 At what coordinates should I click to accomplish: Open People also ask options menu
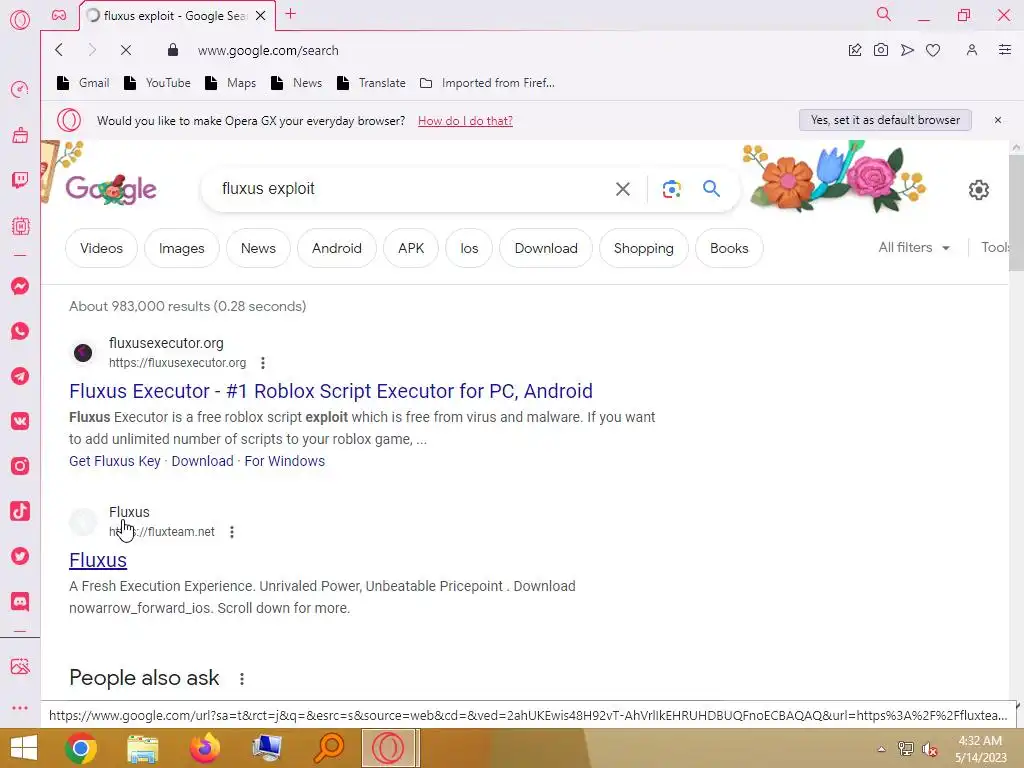(242, 679)
